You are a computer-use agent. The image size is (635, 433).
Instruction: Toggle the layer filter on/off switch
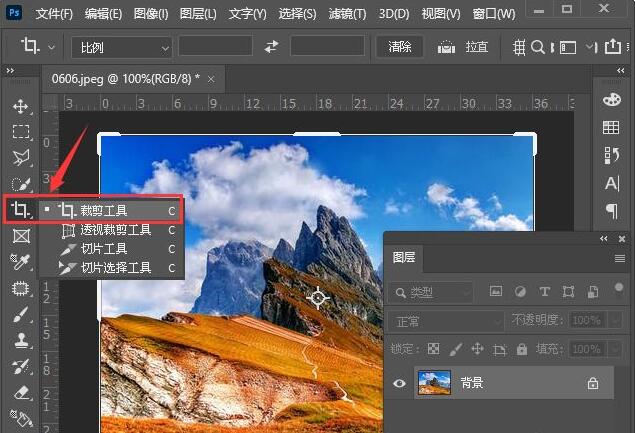click(621, 289)
